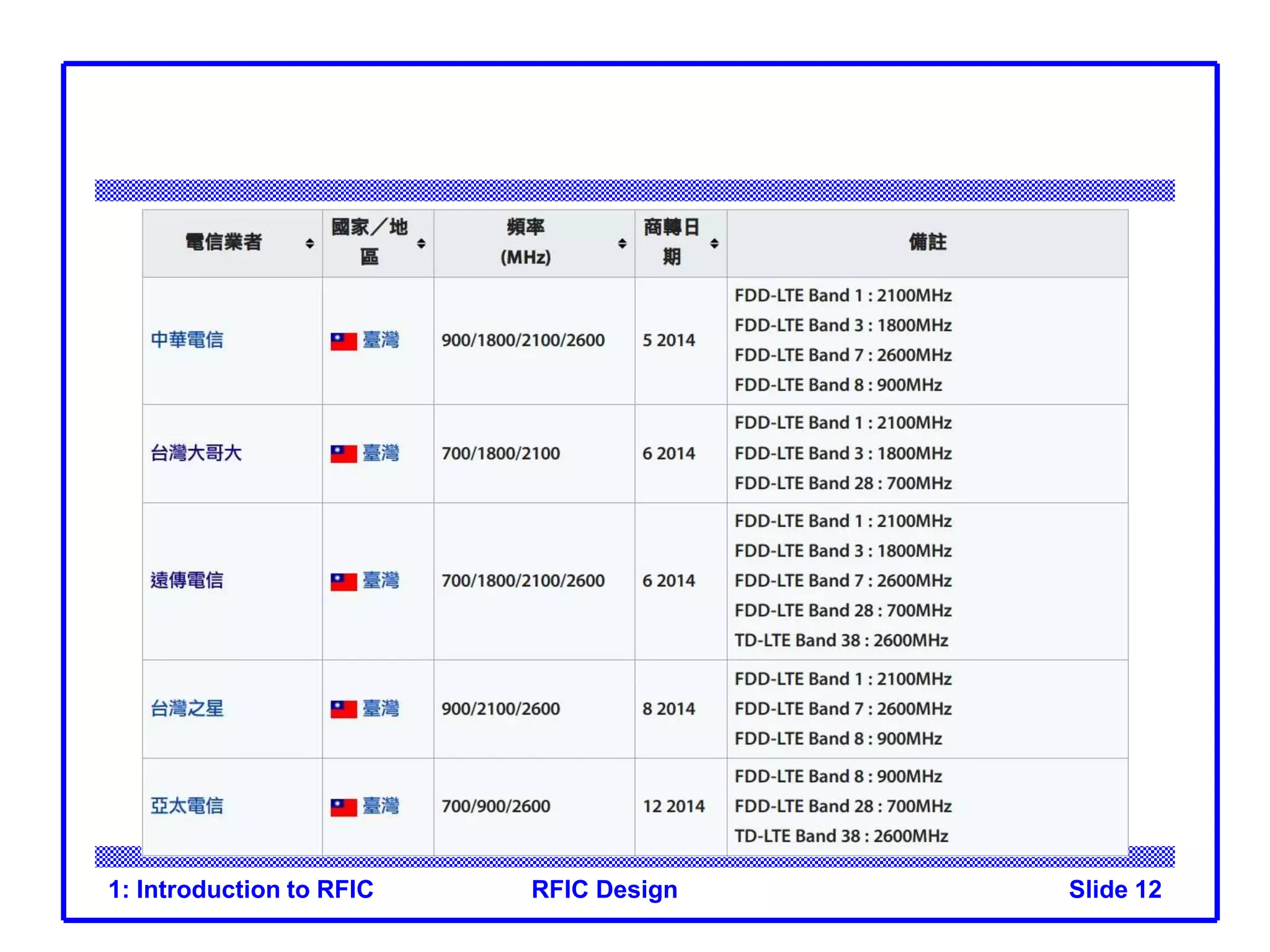Click Band 7 : 2600MHz in 中華電信 row
Image resolution: width=1270 pixels, height=952 pixels.
click(843, 355)
